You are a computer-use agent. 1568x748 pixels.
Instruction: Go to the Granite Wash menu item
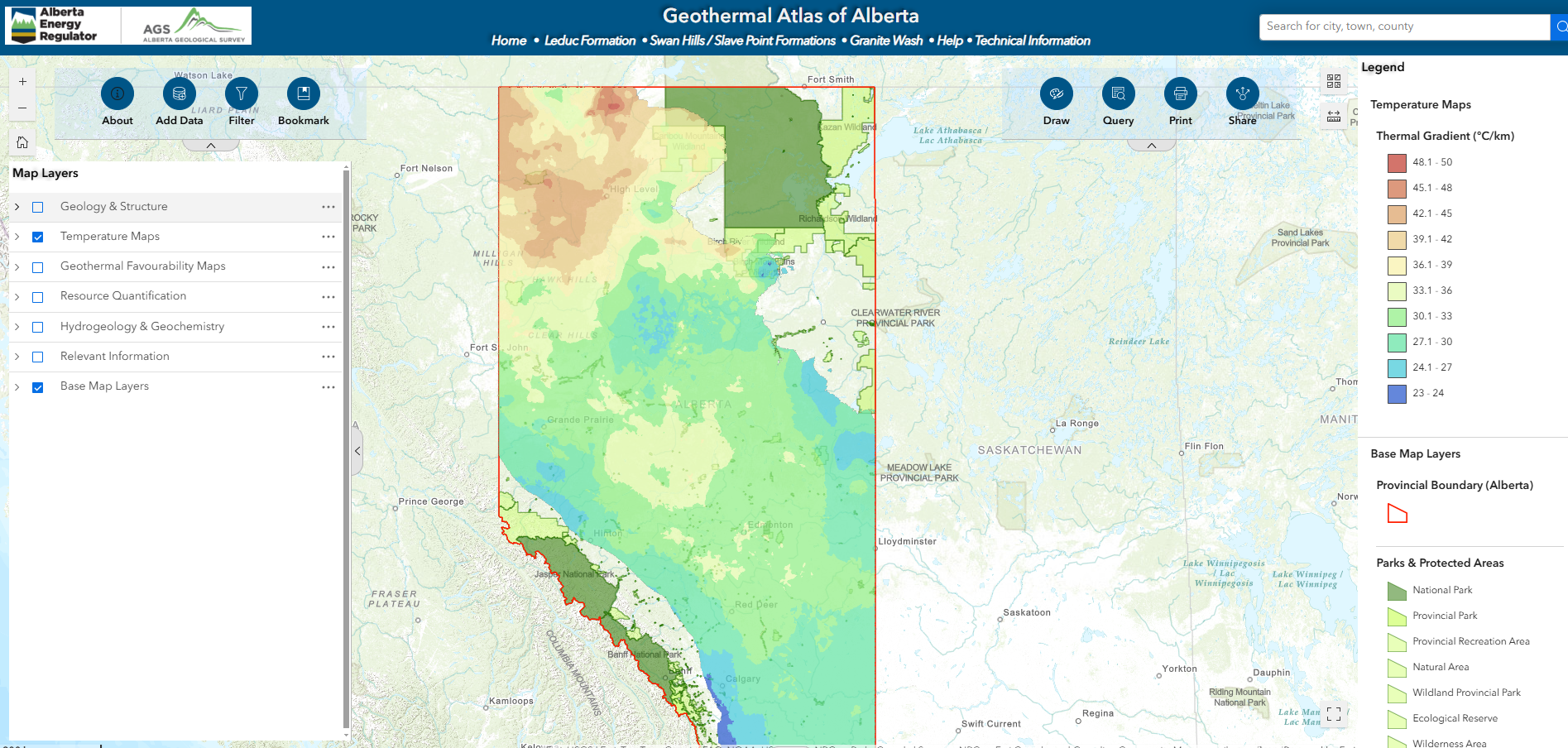tap(886, 40)
